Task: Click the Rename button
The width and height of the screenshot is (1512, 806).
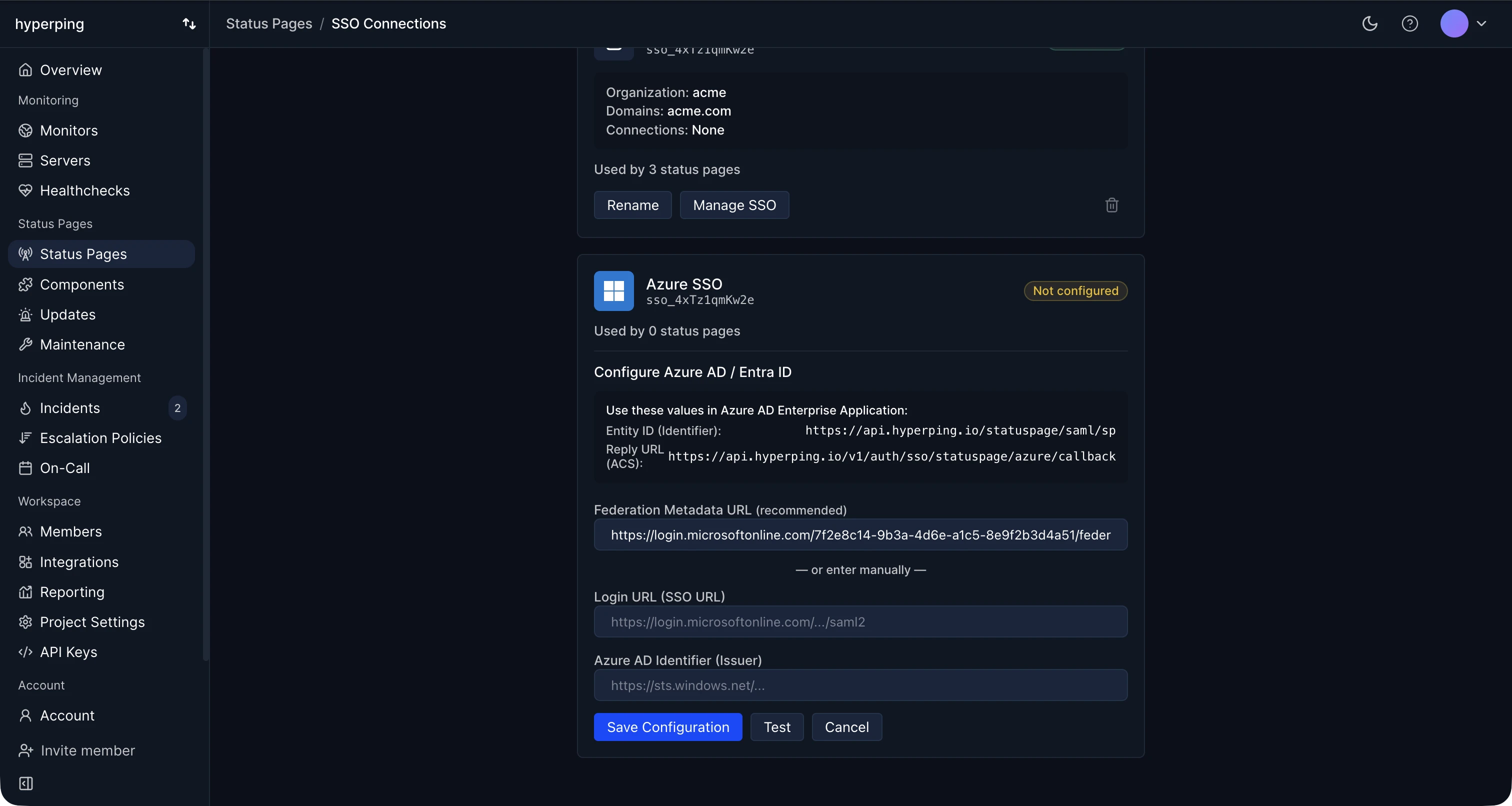Action: 632,205
